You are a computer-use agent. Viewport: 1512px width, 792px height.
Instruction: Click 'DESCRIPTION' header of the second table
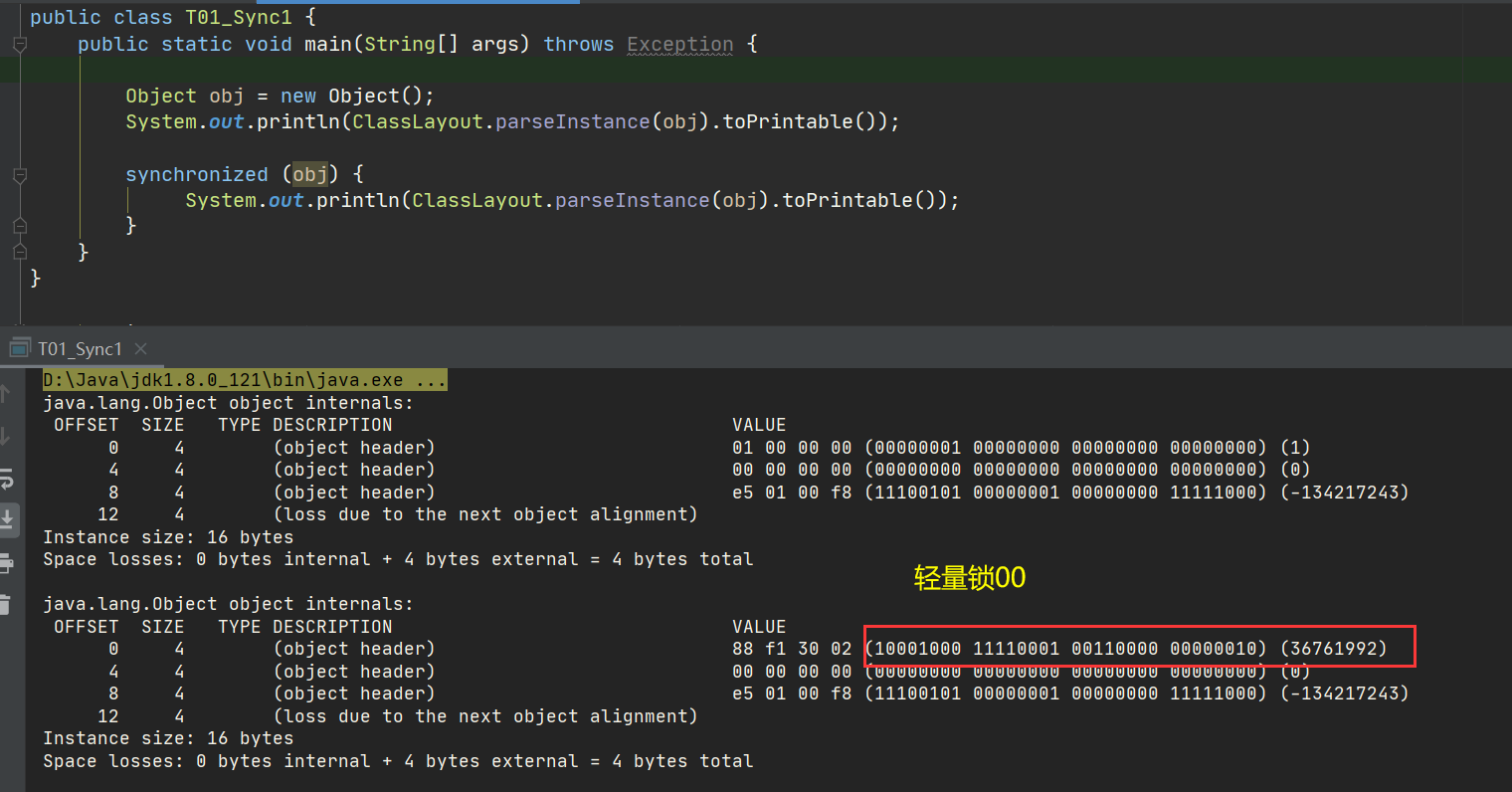pos(332,627)
